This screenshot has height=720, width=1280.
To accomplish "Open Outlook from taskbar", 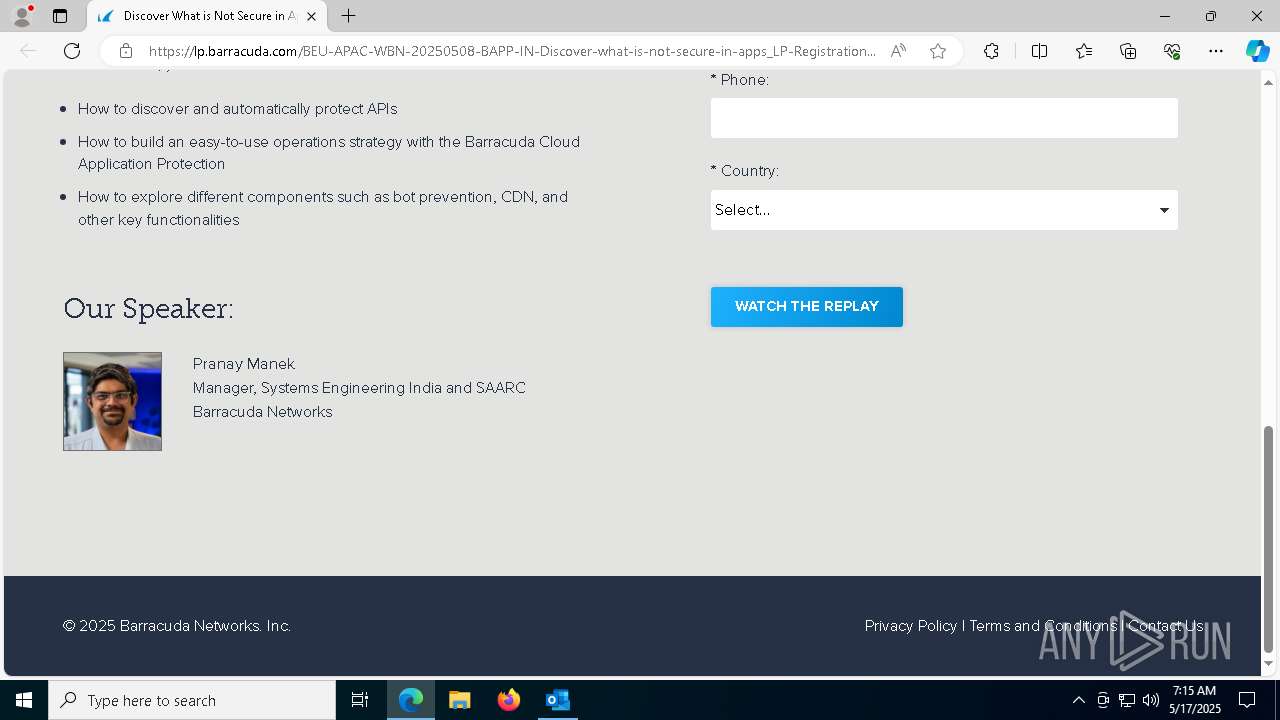I will click(558, 700).
